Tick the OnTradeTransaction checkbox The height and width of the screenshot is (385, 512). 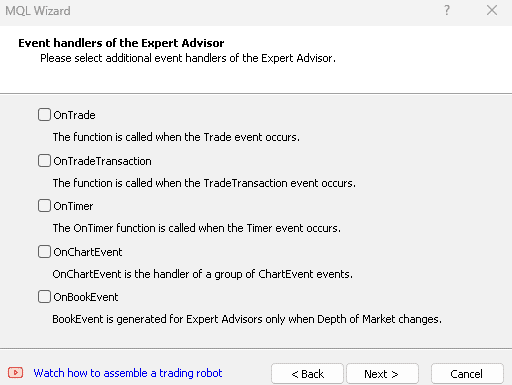(x=44, y=160)
